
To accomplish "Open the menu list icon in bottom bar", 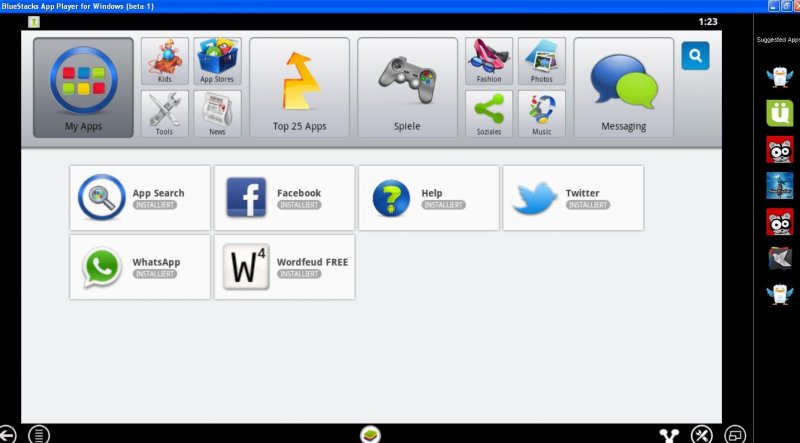I will [39, 435].
